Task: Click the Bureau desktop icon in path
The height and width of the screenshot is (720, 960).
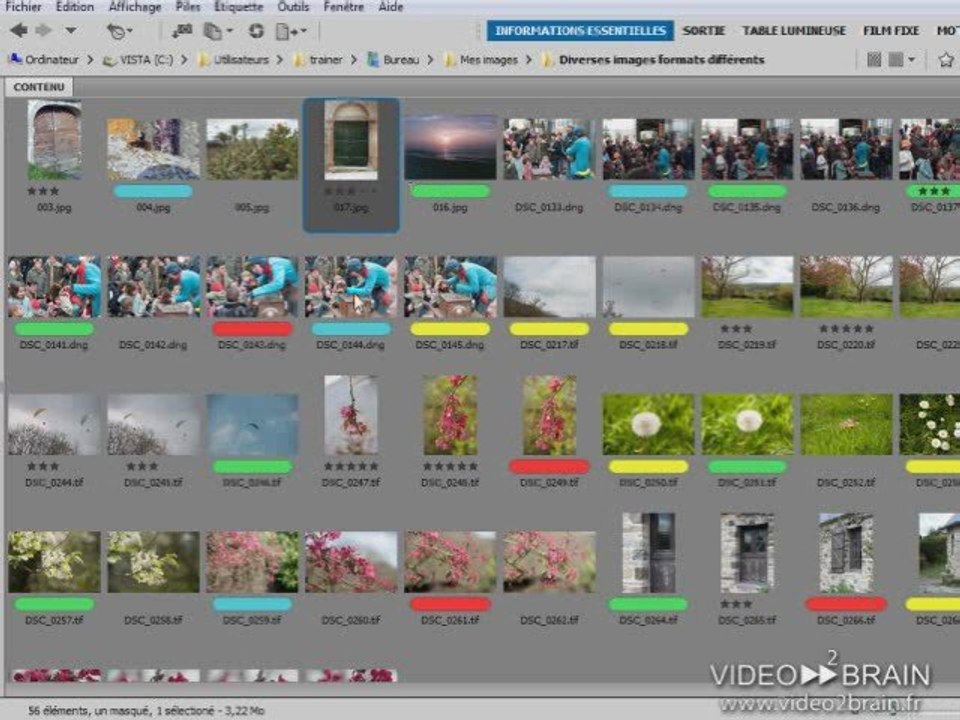Action: point(373,59)
